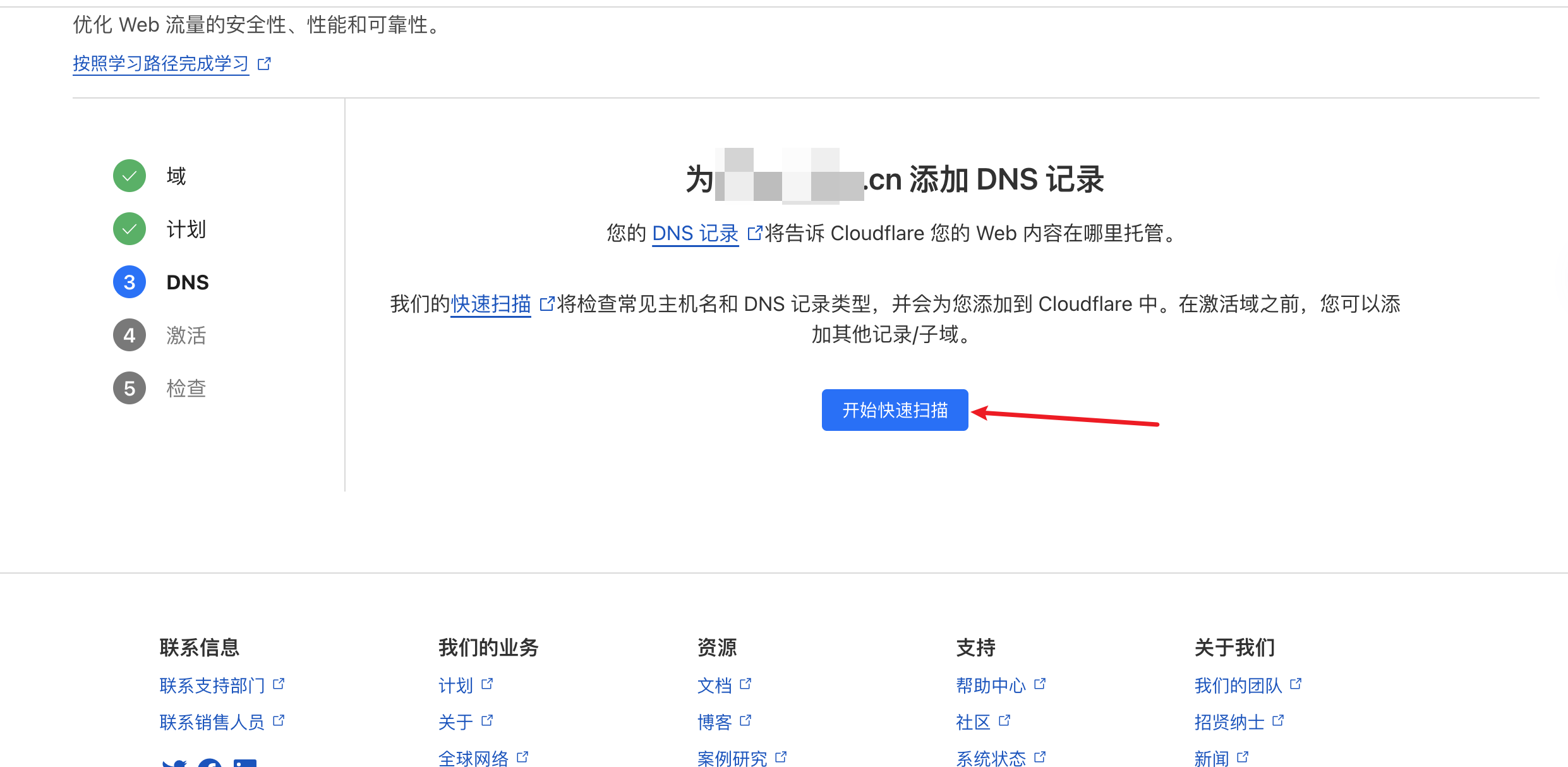
Task: Open the 联系销售人员 footer link
Action: (212, 722)
